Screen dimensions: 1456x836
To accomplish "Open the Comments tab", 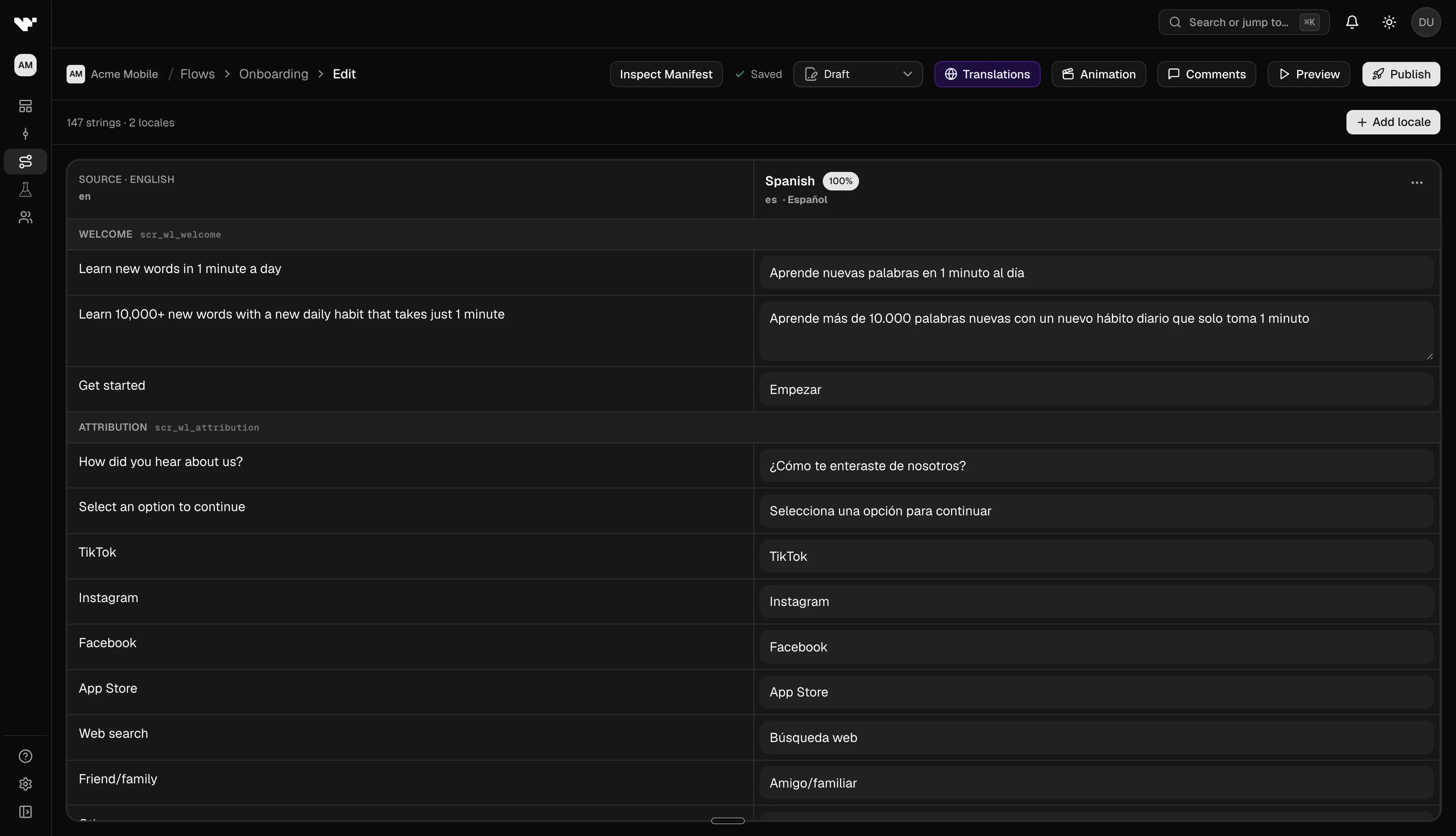I will point(1206,74).
